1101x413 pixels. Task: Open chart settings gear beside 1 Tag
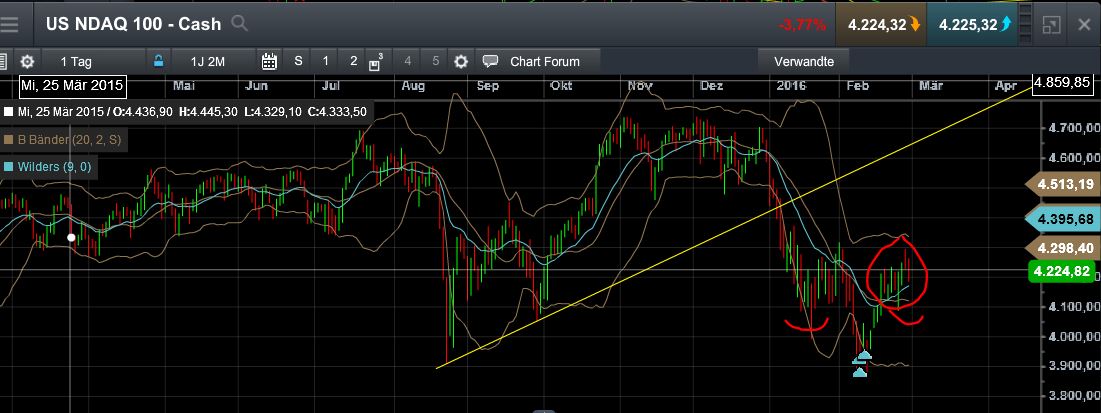click(27, 61)
